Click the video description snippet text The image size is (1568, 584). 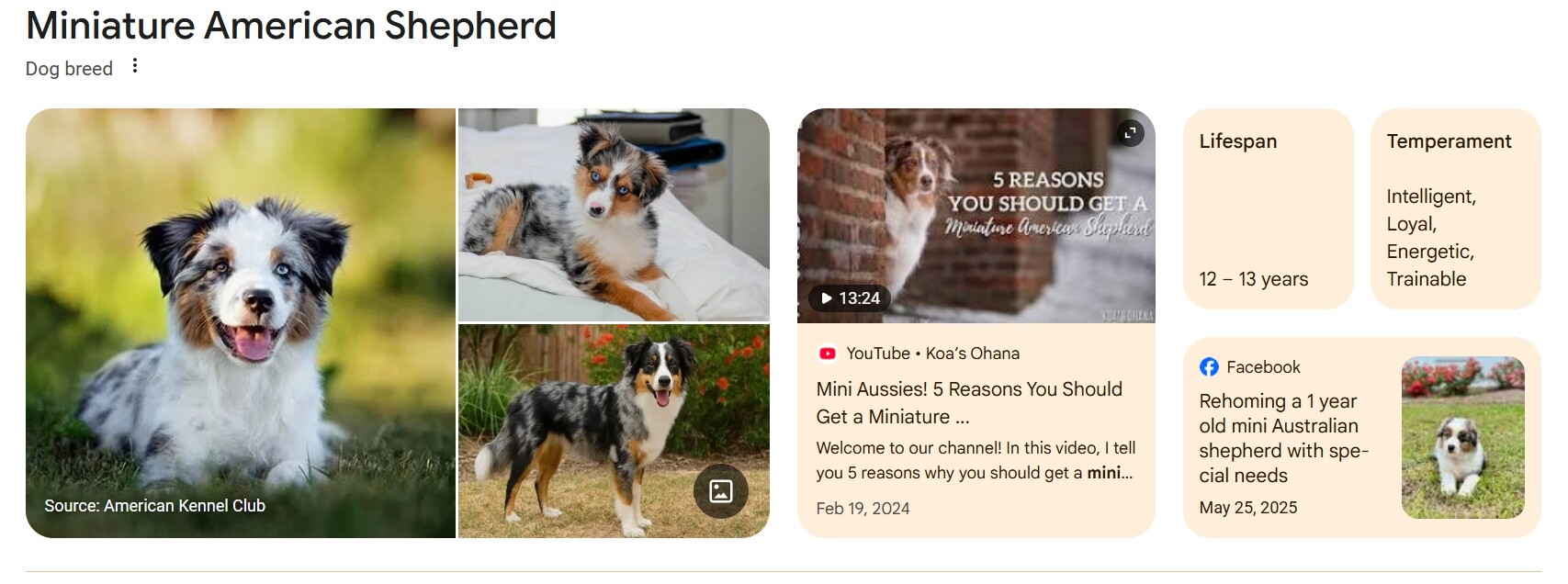tap(976, 460)
